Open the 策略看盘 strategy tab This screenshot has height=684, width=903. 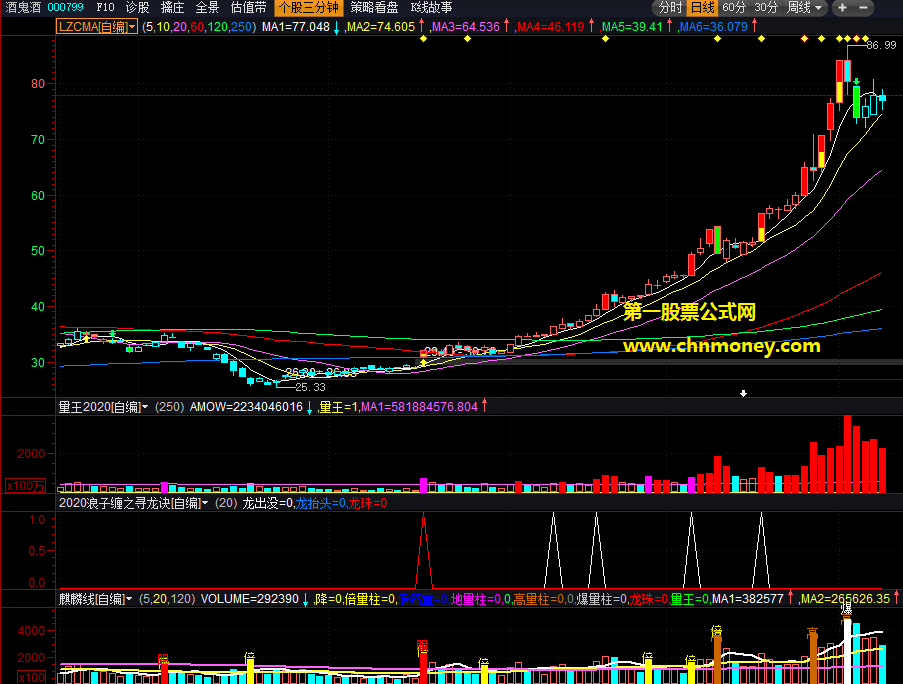click(374, 7)
